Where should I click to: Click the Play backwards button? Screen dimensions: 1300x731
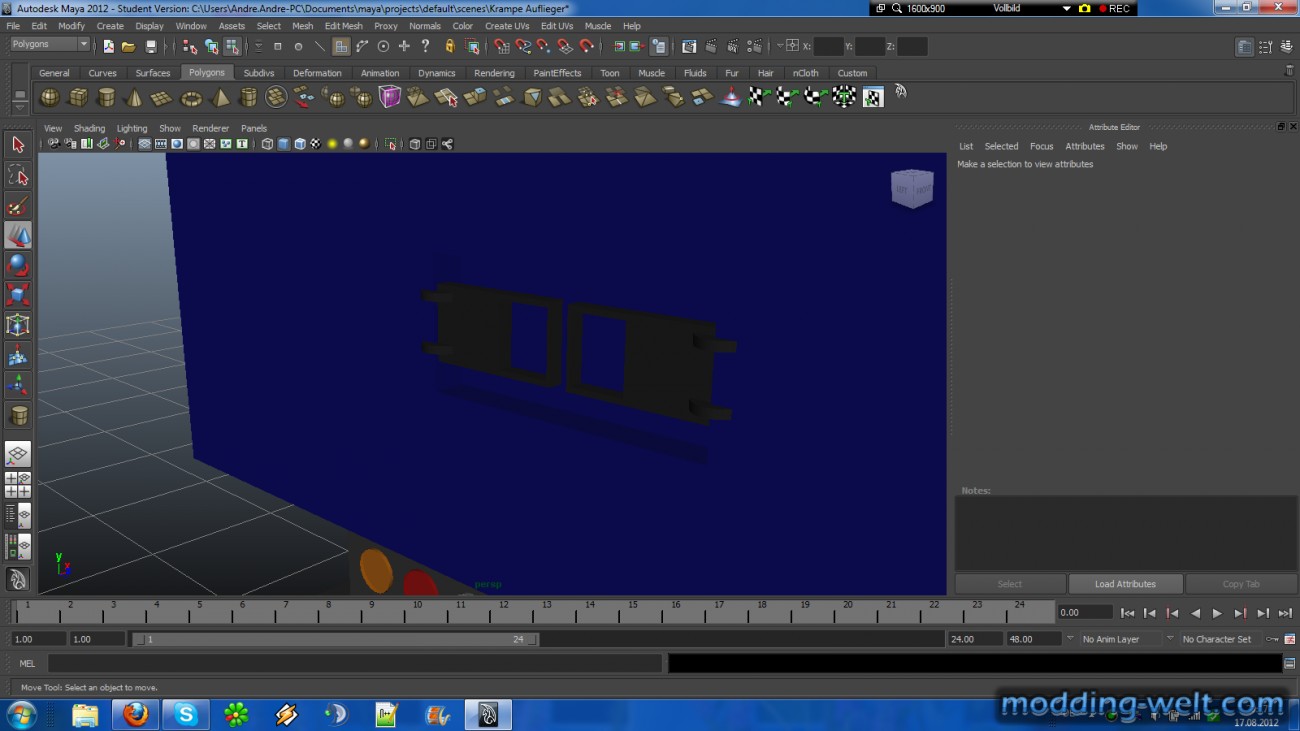[1195, 613]
